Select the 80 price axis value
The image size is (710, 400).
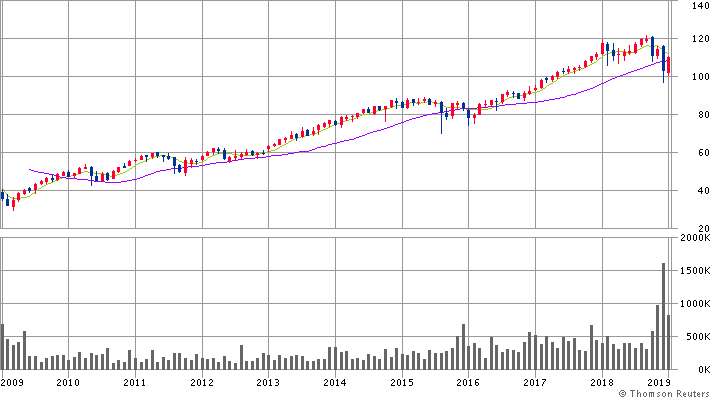pos(703,115)
